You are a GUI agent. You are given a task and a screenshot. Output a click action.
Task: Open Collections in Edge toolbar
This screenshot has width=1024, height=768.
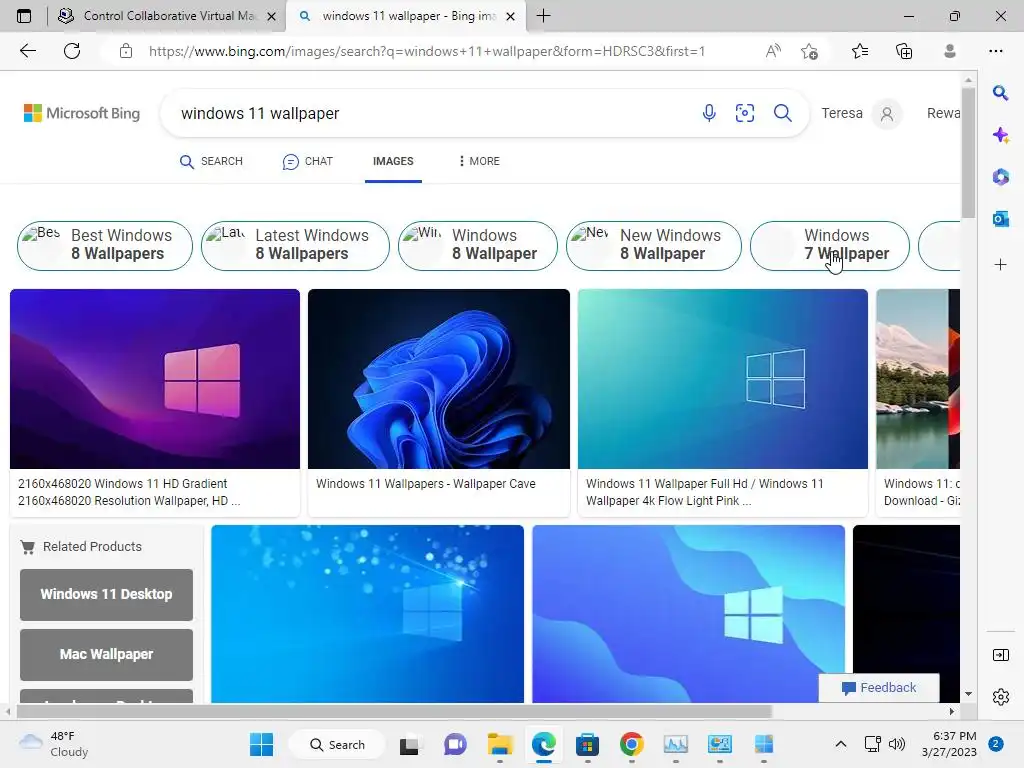point(904,51)
